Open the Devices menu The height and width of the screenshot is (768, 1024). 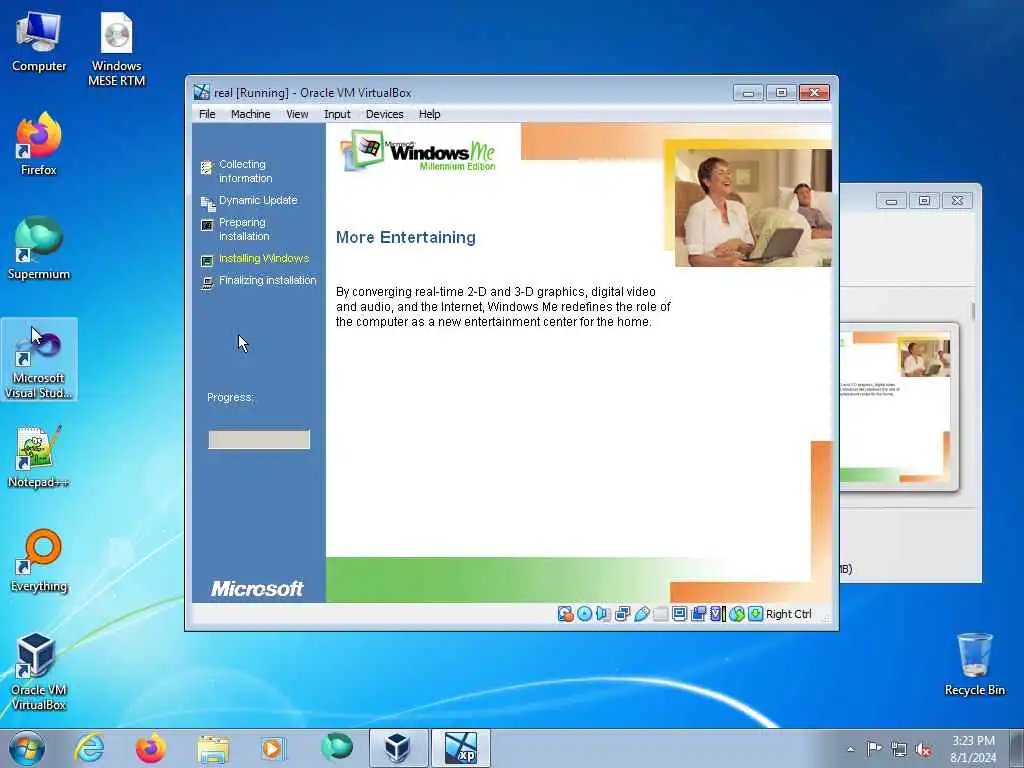(x=384, y=114)
